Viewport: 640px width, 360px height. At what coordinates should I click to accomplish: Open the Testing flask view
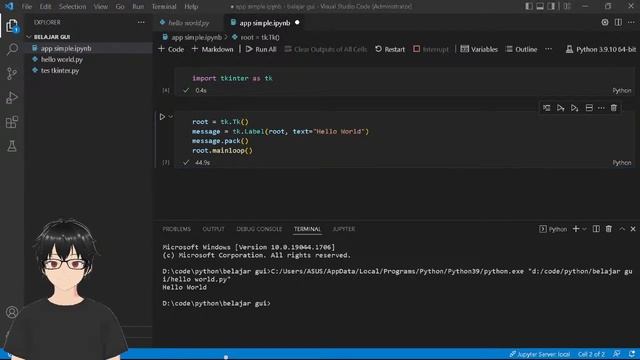tap(12, 146)
